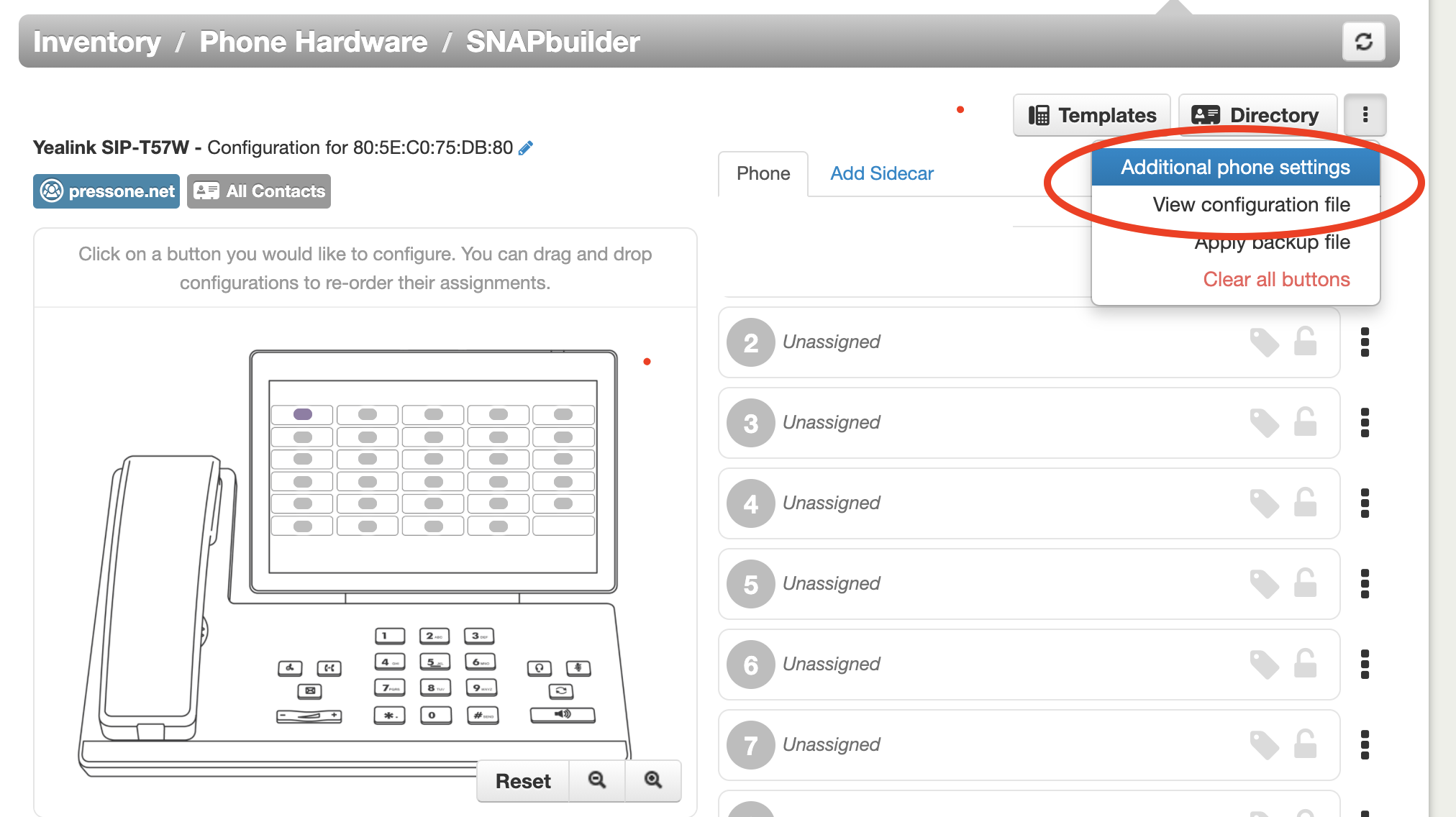Open kebab menu for button 7 row
The width and height of the screenshot is (1456, 817).
1365,745
